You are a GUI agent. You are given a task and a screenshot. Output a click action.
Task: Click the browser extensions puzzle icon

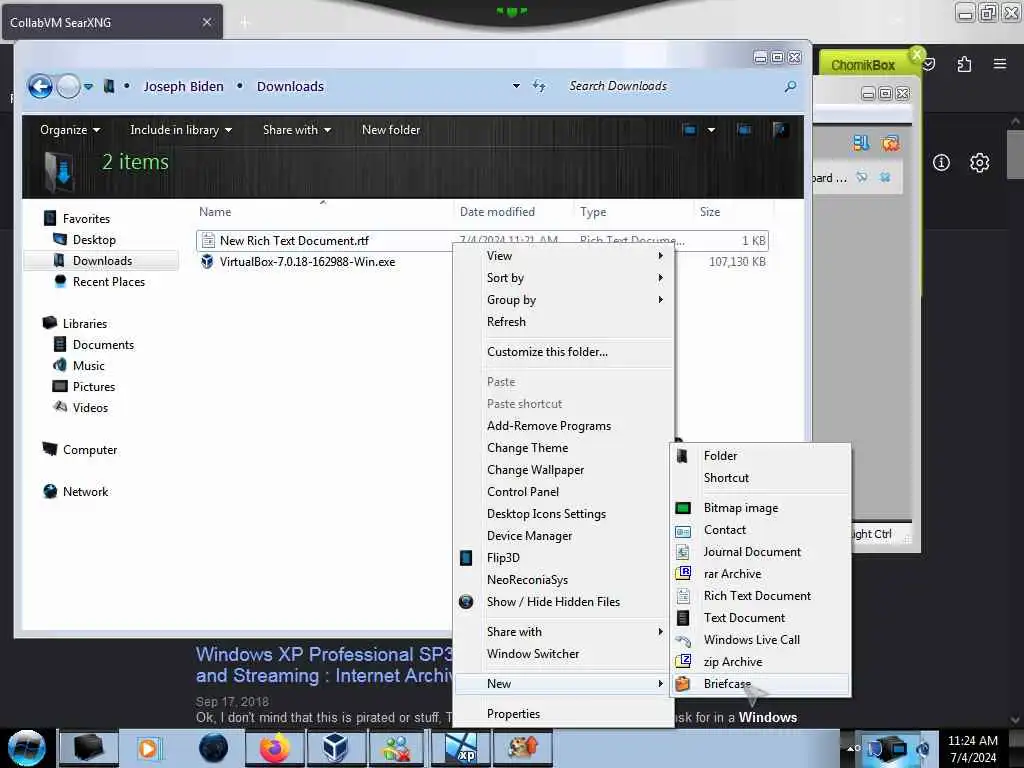click(x=964, y=64)
